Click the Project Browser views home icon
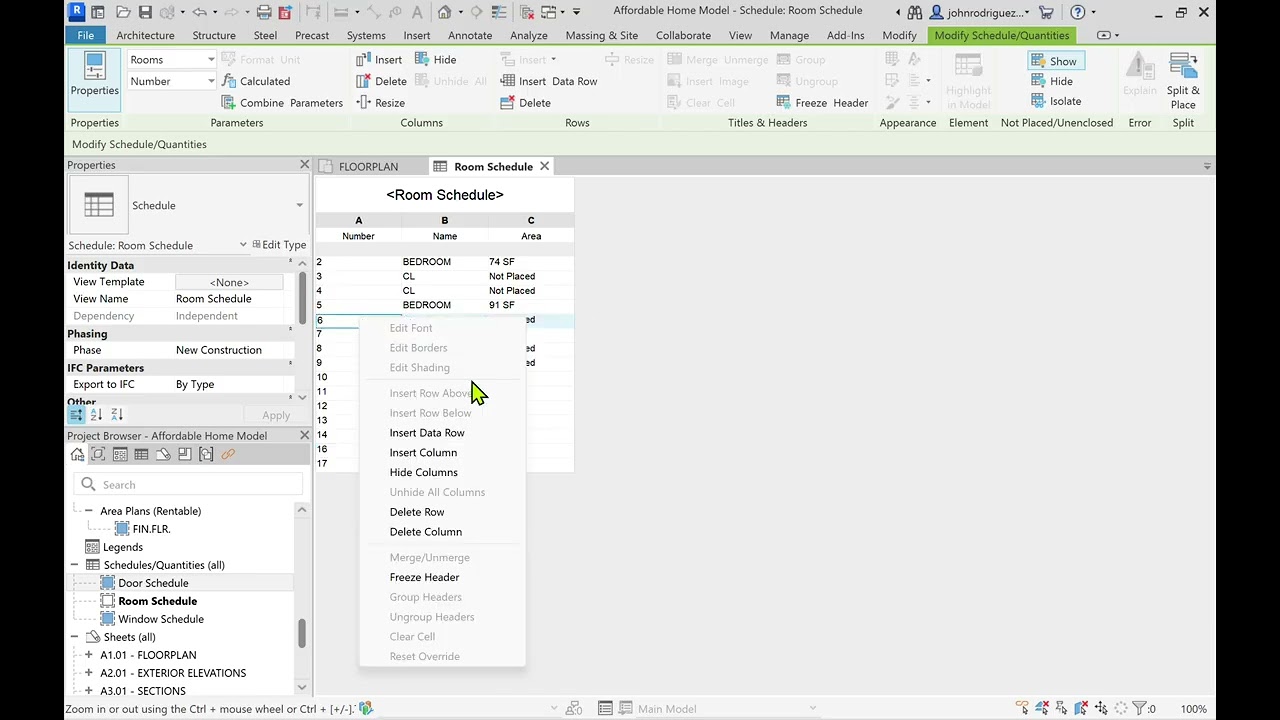Viewport: 1280px width, 720px height. [77, 454]
